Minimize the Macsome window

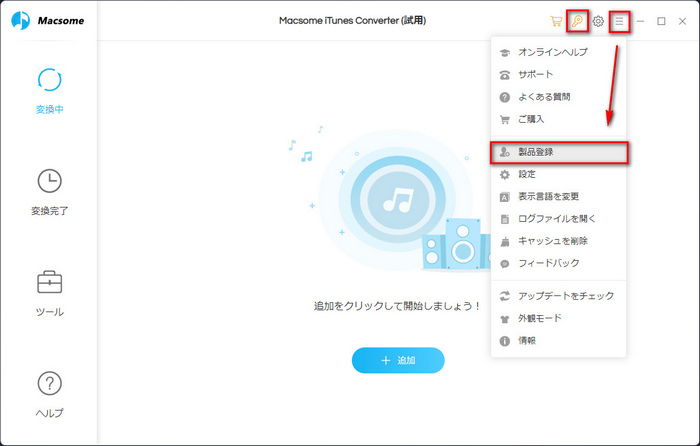640,21
